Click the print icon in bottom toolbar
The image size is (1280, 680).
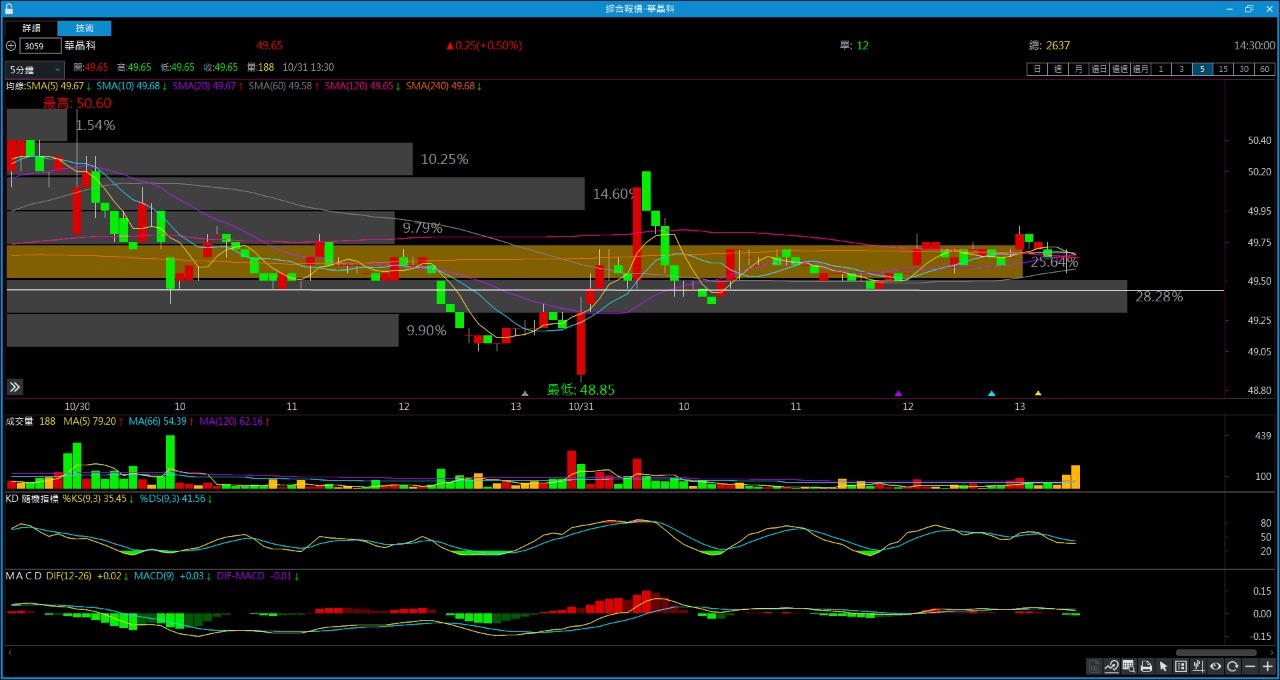[1146, 667]
